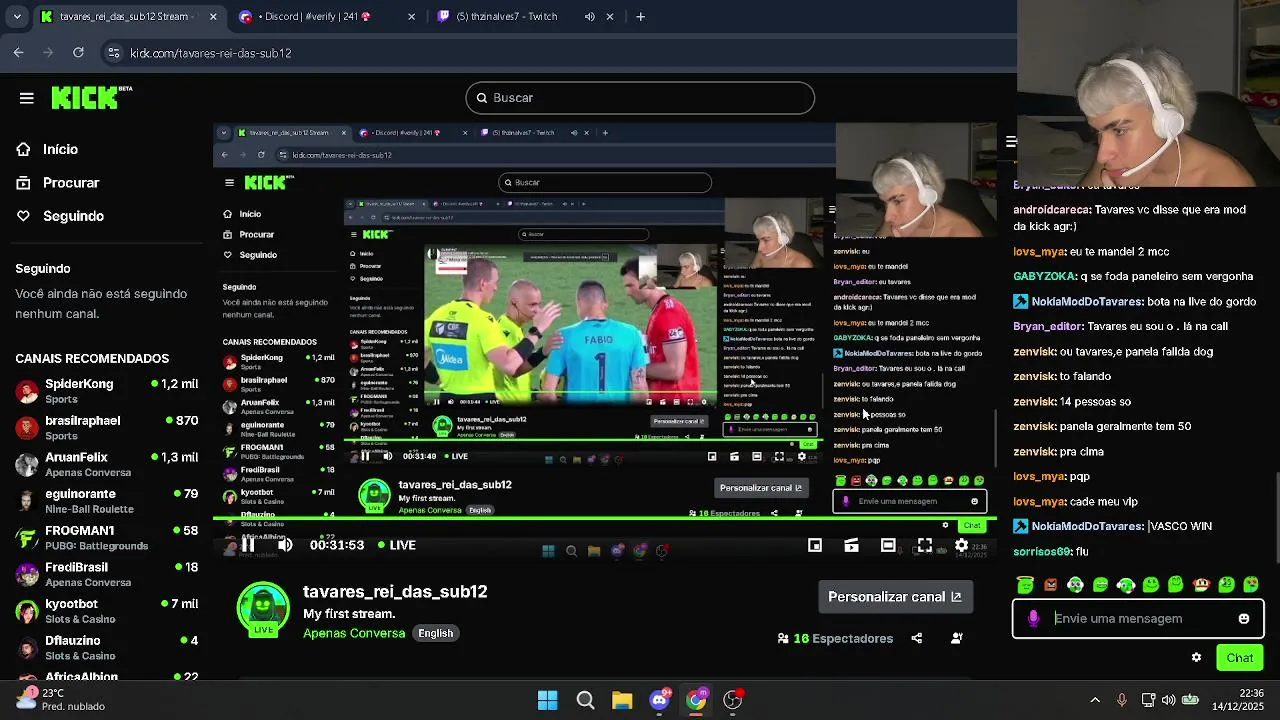Open player settings gear
The height and width of the screenshot is (720, 1280).
(x=961, y=545)
